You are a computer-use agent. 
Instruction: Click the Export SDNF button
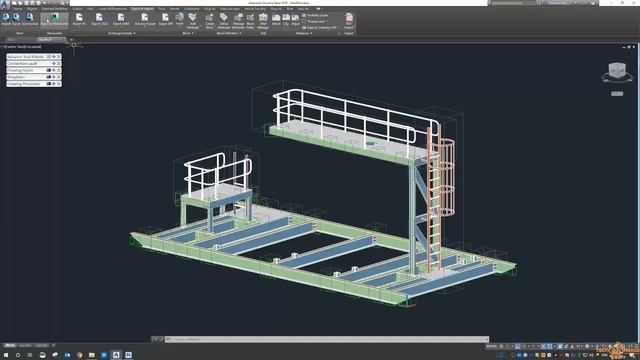[121, 19]
